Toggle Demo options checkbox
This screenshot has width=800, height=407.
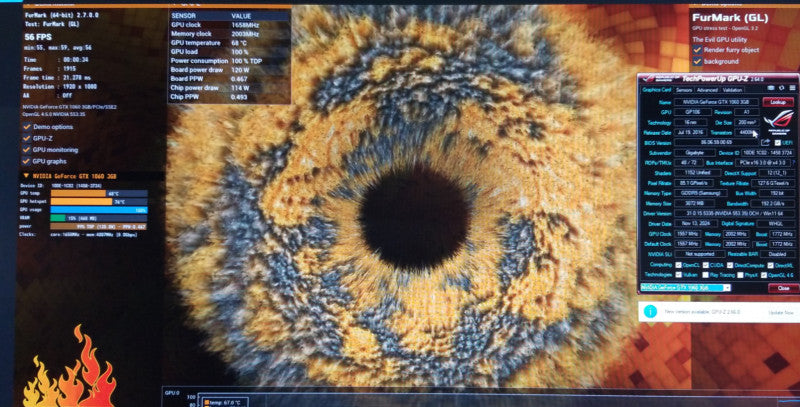point(27,126)
